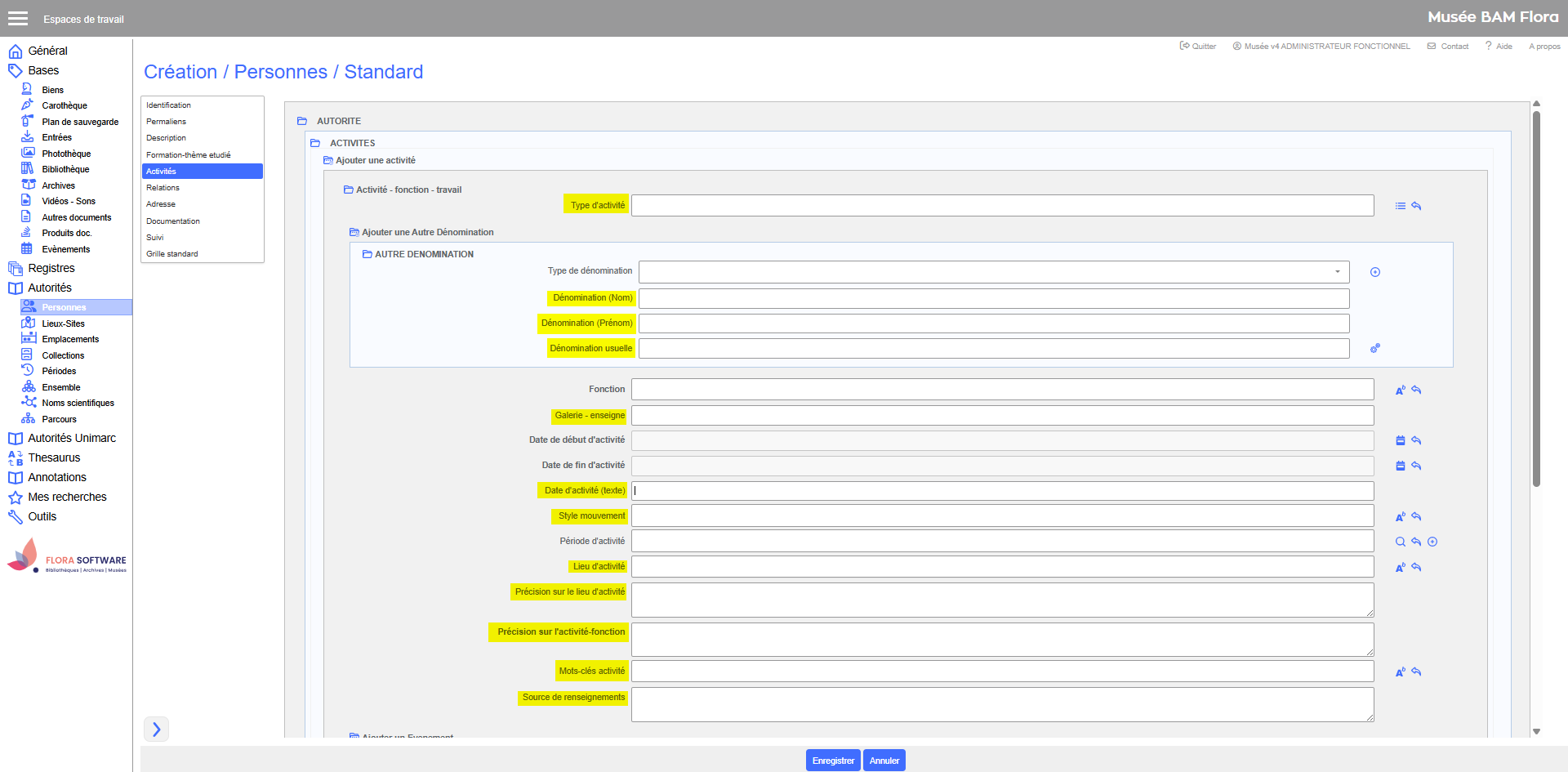The image size is (1568, 772).
Task: Go to Documentation section in menu
Action: (172, 221)
